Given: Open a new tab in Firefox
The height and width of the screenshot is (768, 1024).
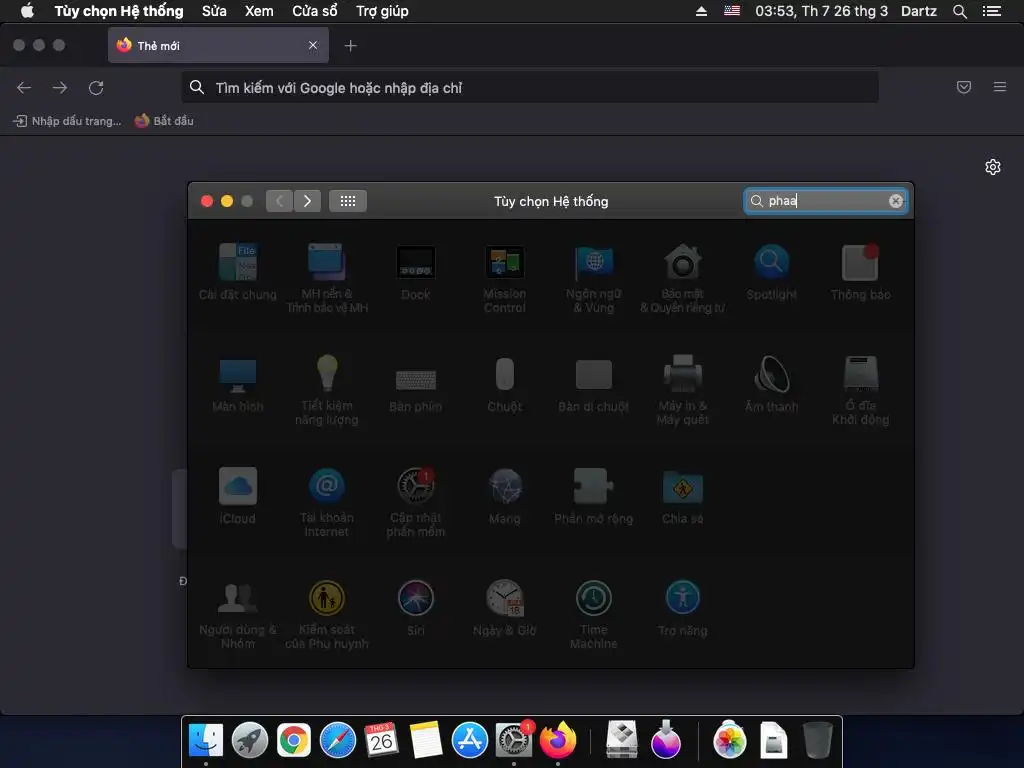Looking at the screenshot, I should click(x=351, y=46).
